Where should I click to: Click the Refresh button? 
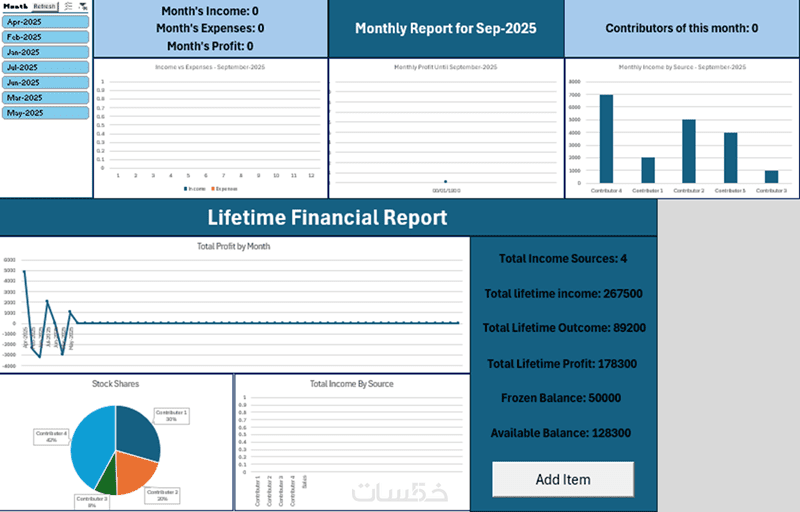44,6
